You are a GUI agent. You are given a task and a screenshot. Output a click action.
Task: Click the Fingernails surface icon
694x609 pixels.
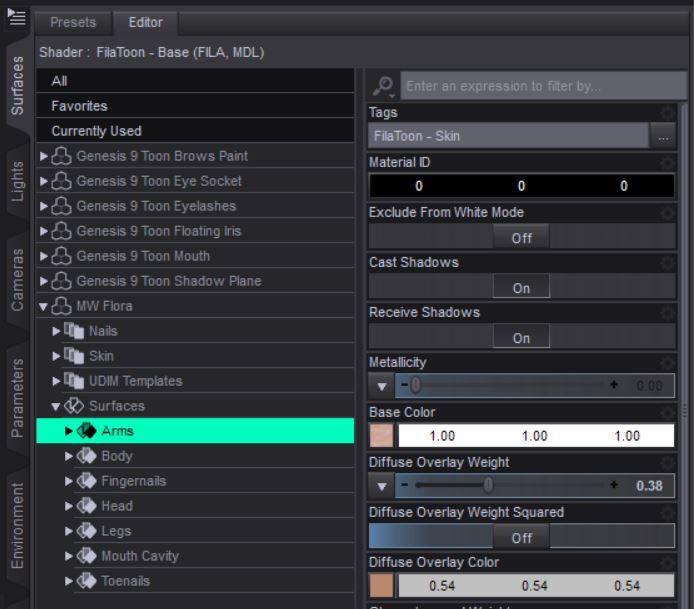click(x=86, y=481)
